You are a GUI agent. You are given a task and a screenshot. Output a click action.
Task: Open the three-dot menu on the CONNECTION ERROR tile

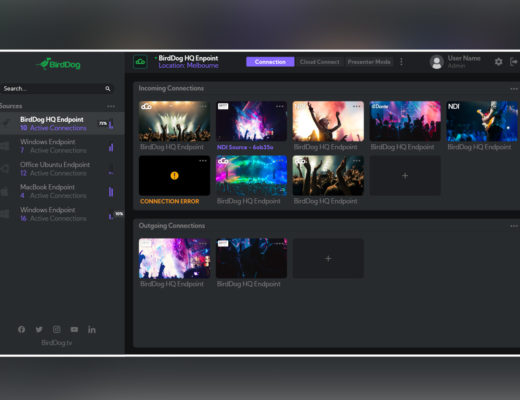203,161
